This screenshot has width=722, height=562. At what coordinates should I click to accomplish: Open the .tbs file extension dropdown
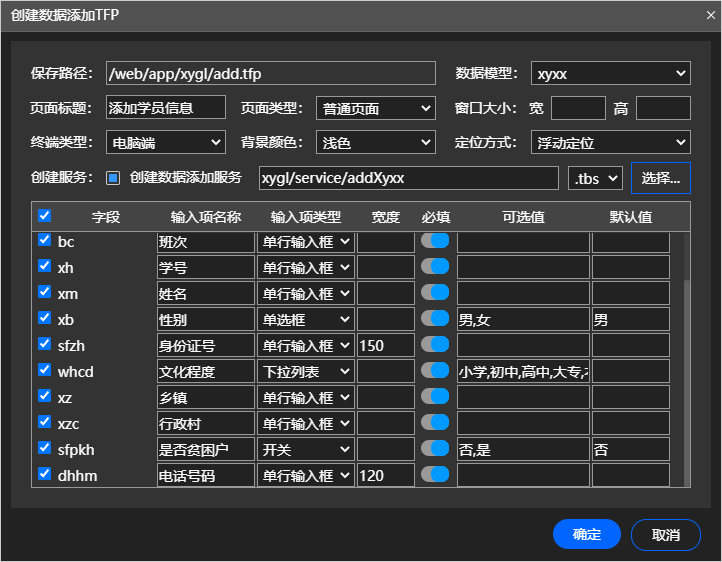(x=595, y=178)
